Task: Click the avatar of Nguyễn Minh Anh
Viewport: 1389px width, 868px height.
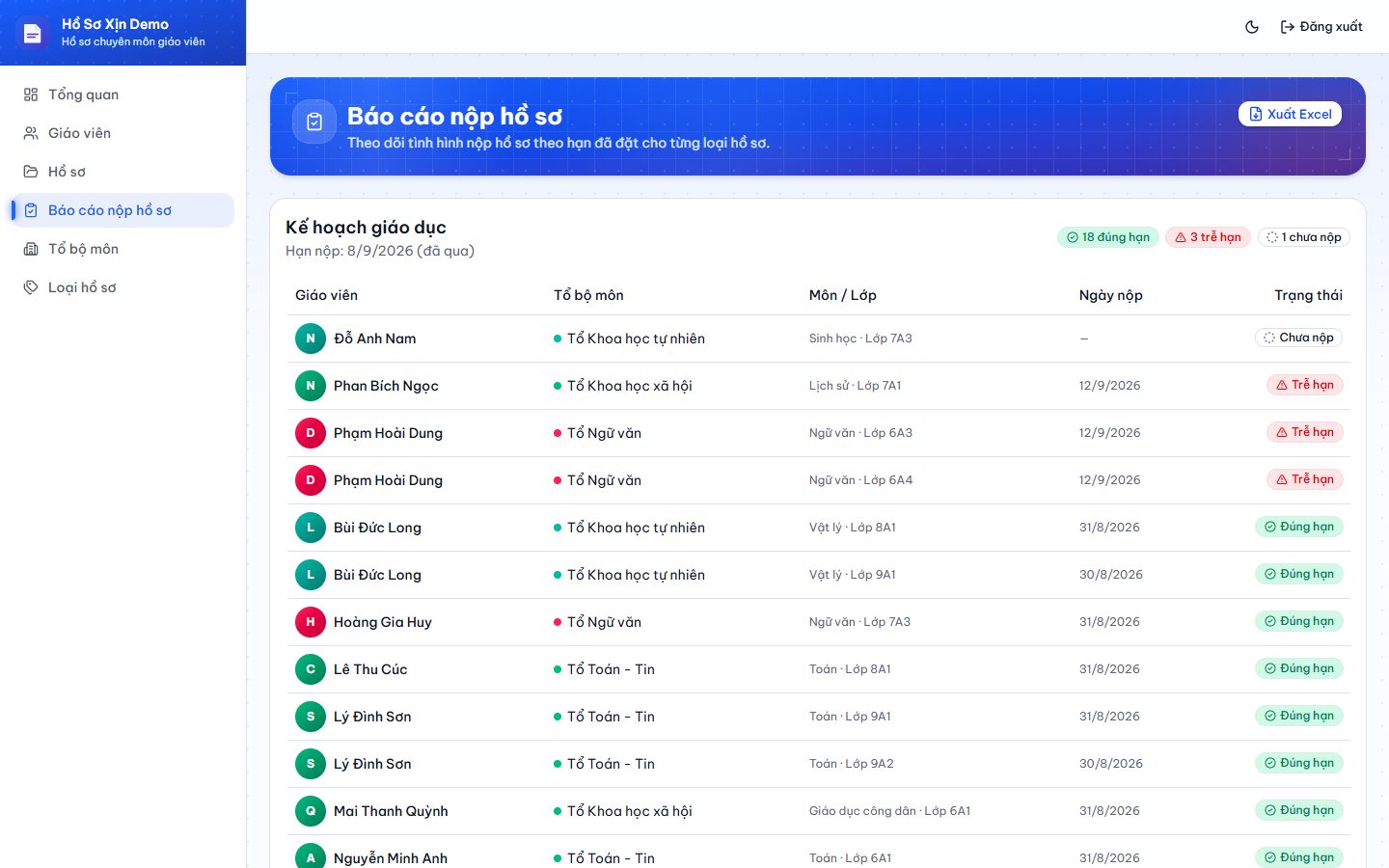Action: [311, 855]
